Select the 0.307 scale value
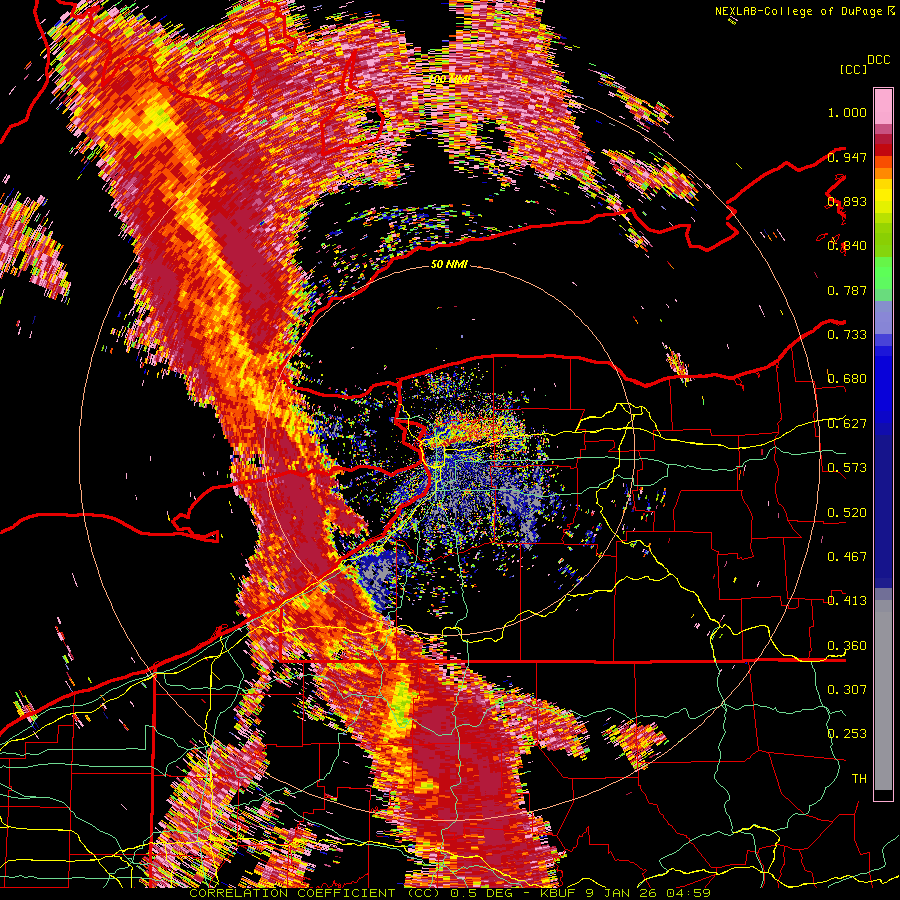Image resolution: width=900 pixels, height=900 pixels. [x=847, y=689]
